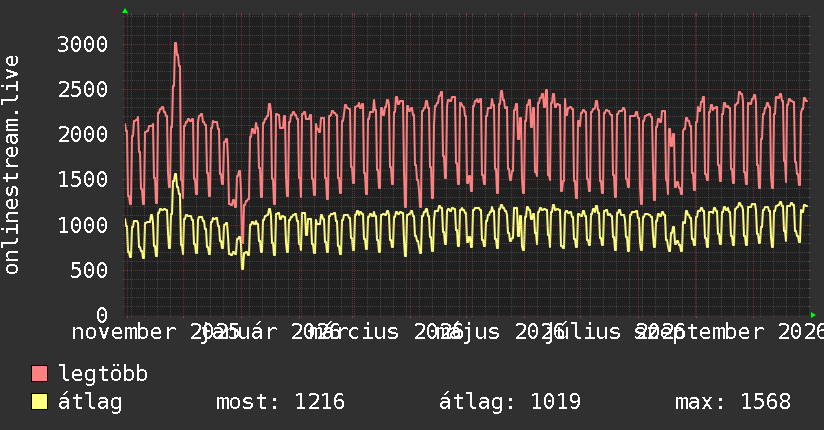Screen dimensions: 824x430
Task: Click the 'most: 1216' value
Action: (281, 402)
